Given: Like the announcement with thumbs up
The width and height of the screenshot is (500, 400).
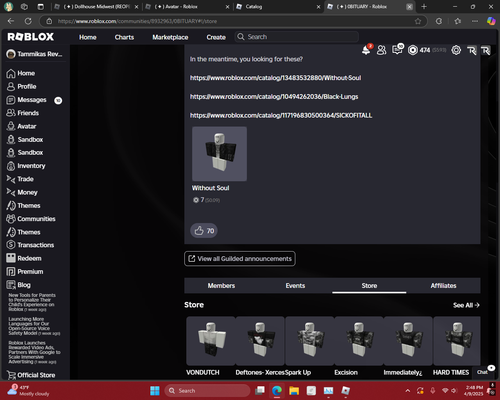Looking at the screenshot, I should 204,231.
